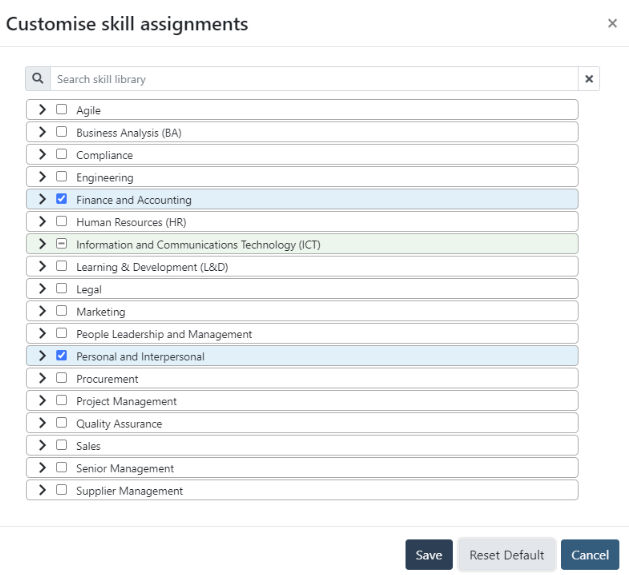Expand the Agile skill category

(x=42, y=110)
